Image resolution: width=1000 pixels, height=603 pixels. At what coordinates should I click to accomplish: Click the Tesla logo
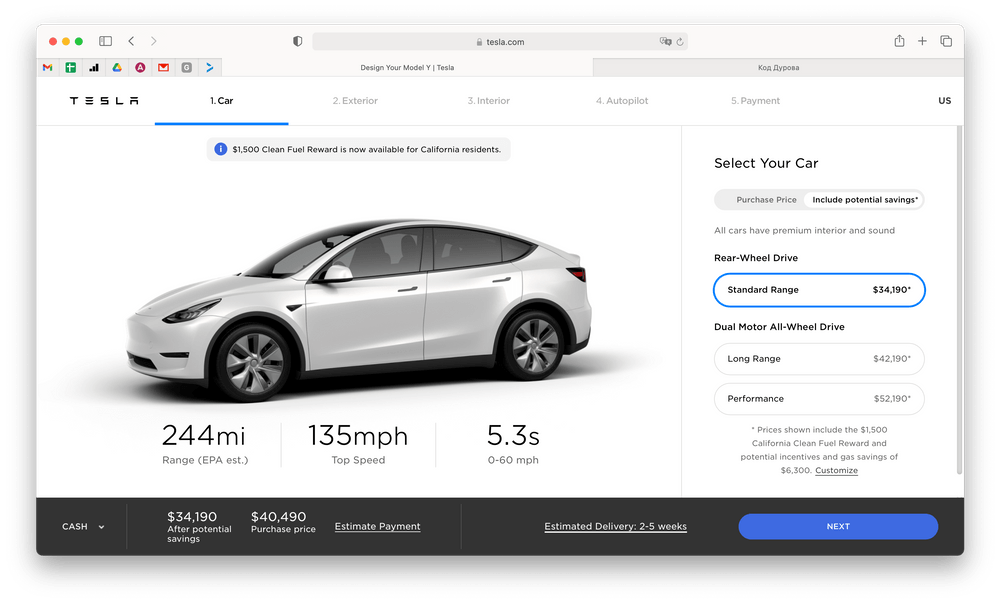[103, 100]
